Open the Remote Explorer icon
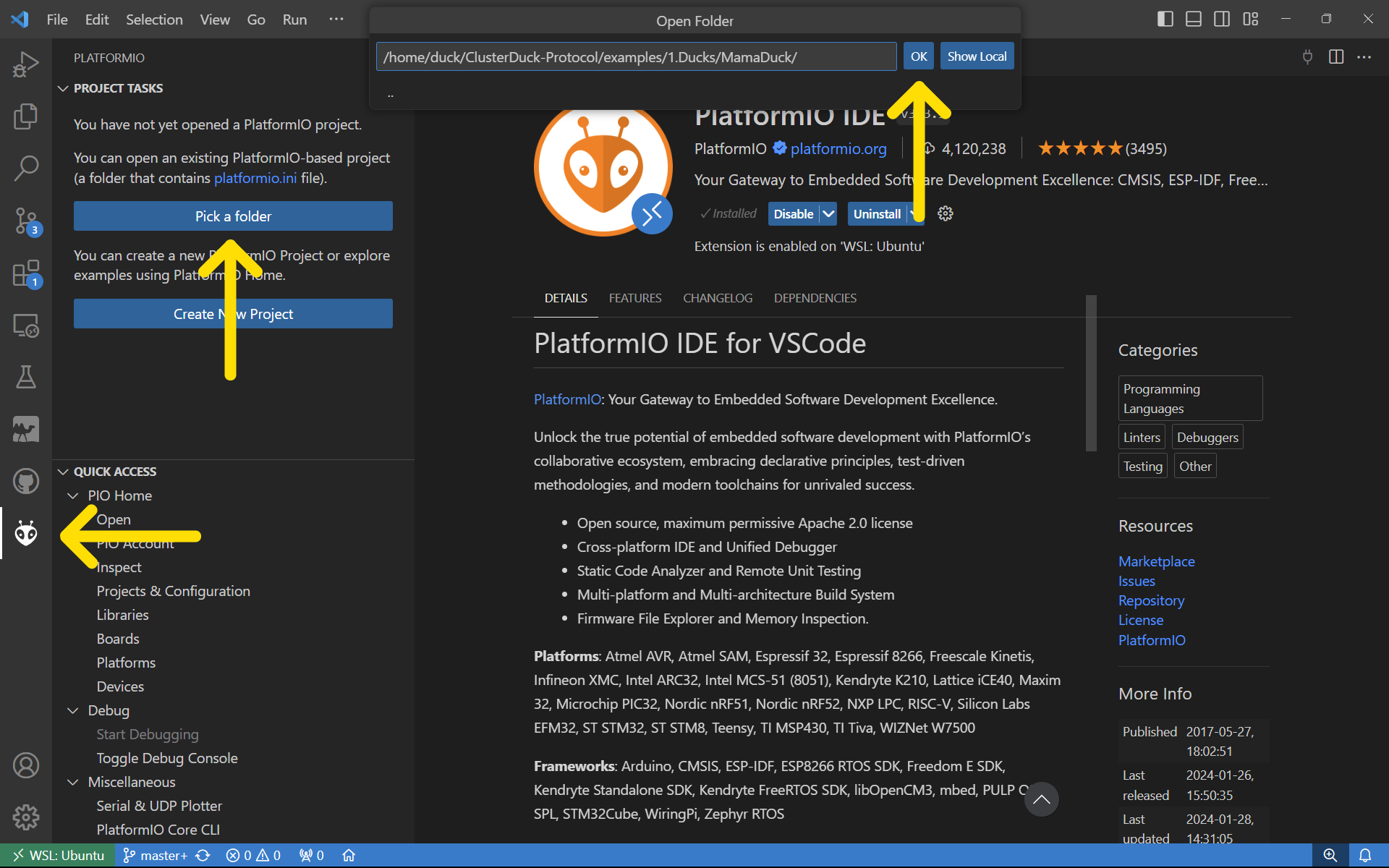Screen dimensions: 1389x868 (x=26, y=325)
